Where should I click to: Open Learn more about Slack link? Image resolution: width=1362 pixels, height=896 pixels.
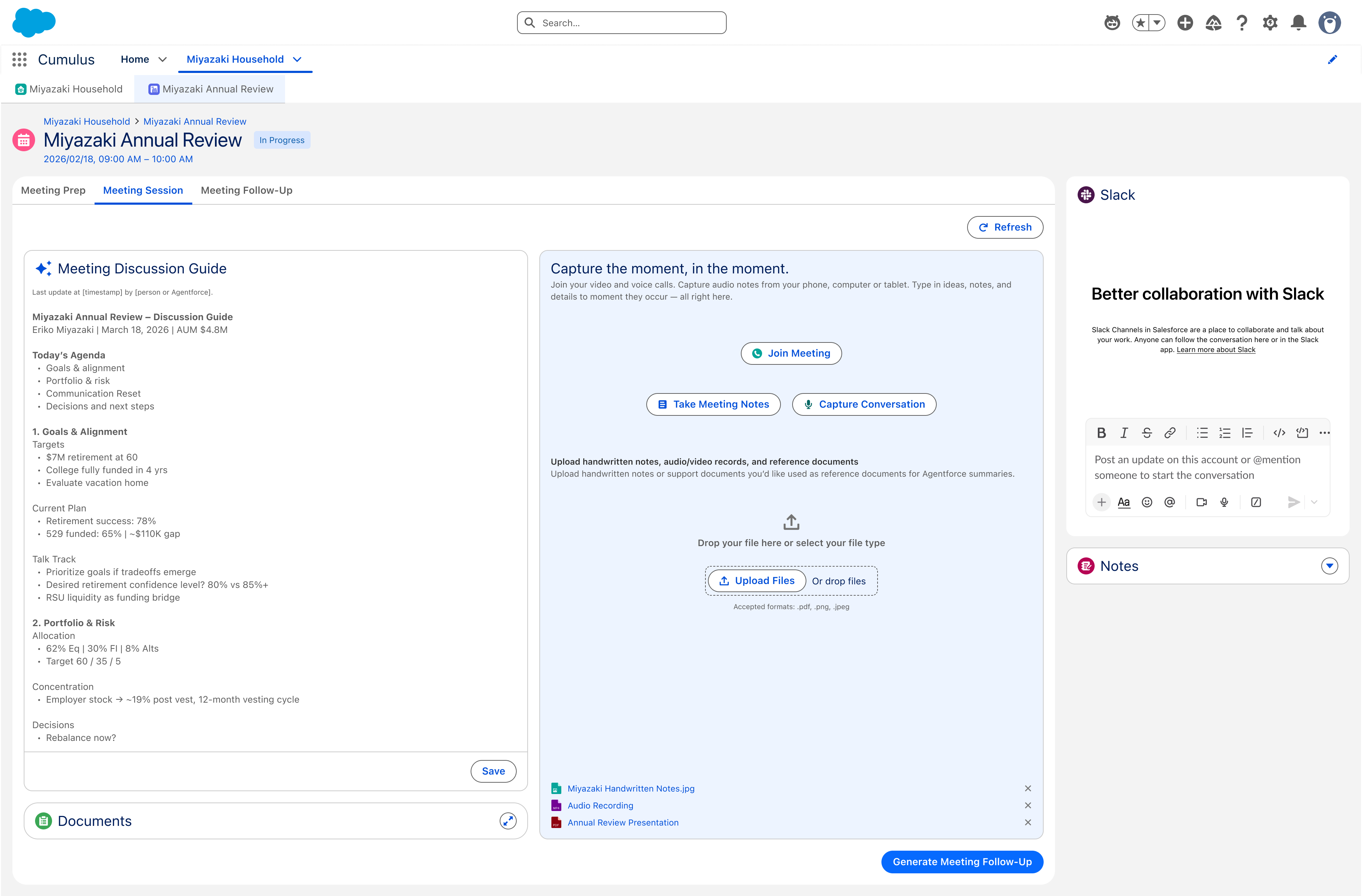click(1215, 350)
